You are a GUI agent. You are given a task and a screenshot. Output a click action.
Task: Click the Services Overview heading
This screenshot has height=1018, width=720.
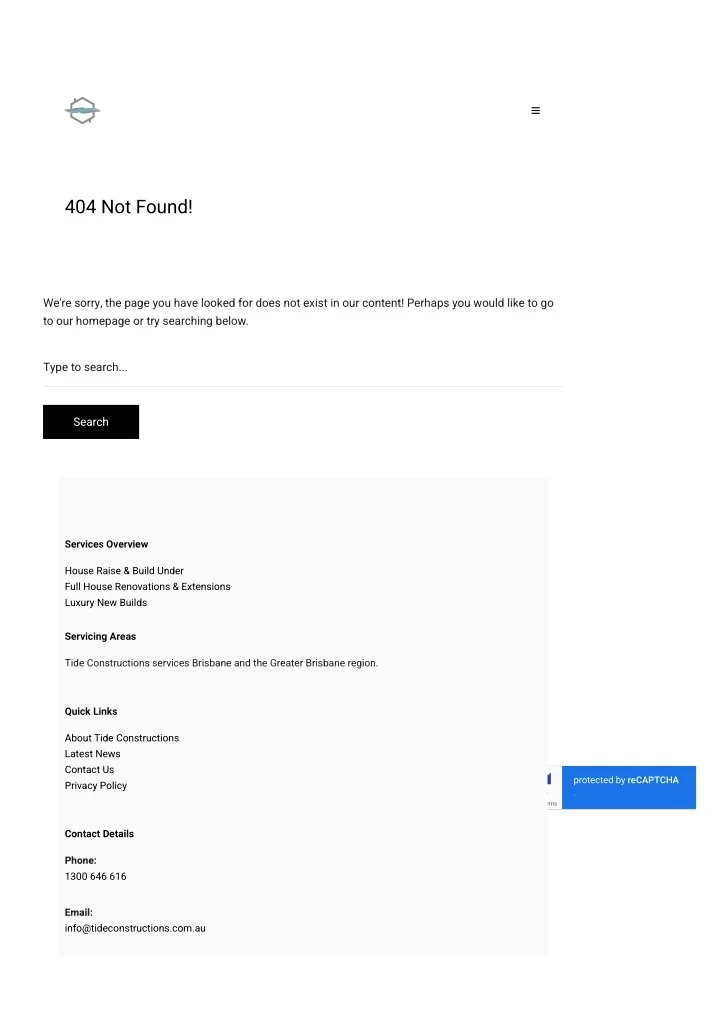click(x=106, y=545)
